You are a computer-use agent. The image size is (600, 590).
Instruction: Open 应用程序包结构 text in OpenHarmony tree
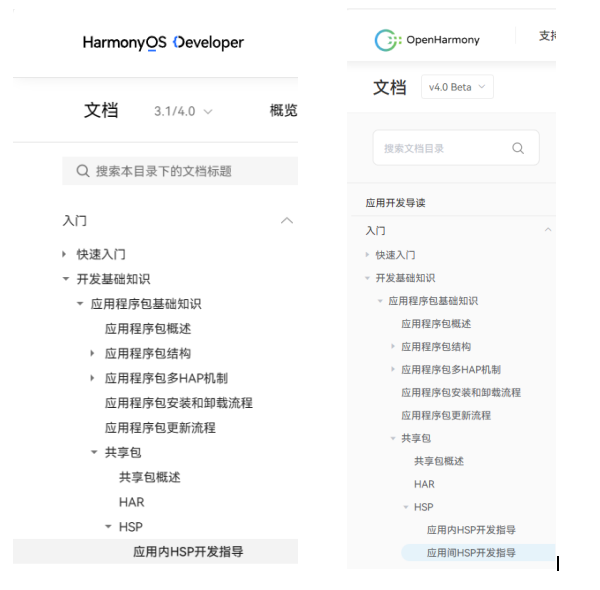pos(436,347)
